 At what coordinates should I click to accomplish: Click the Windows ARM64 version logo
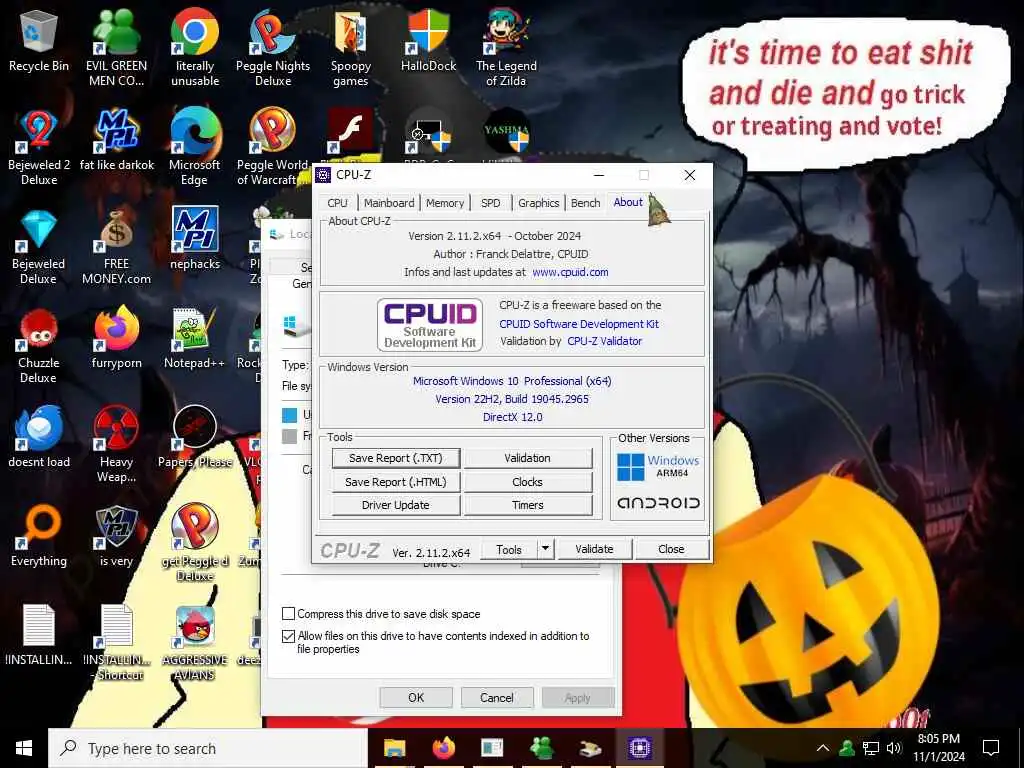[x=658, y=466]
